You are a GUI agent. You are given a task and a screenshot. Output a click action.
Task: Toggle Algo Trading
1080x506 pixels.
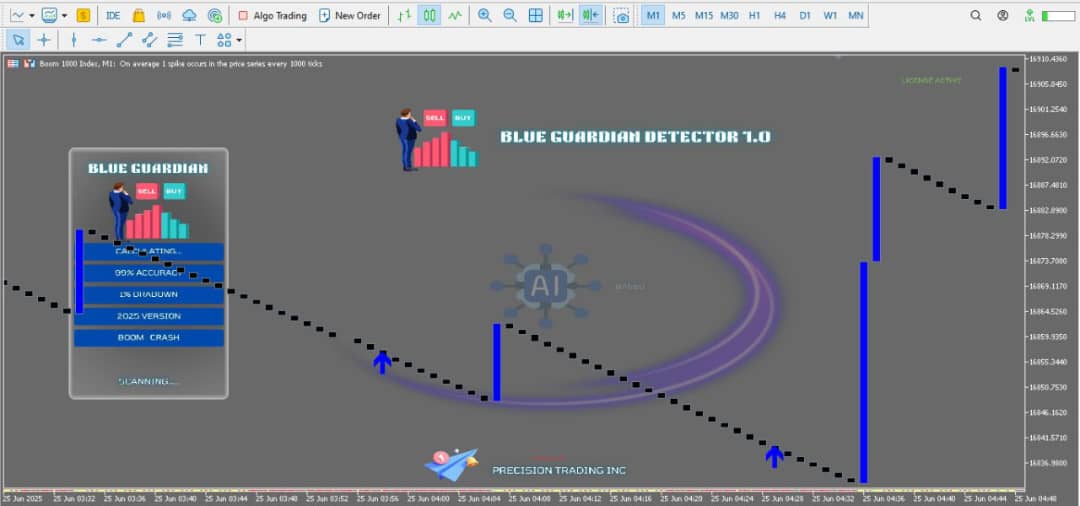(272, 15)
